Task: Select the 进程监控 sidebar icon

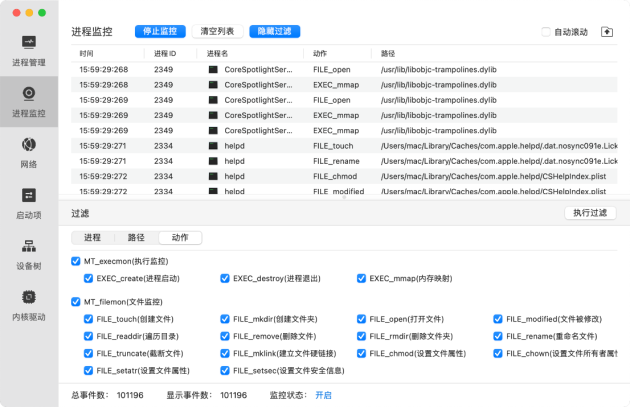Action: 29,93
